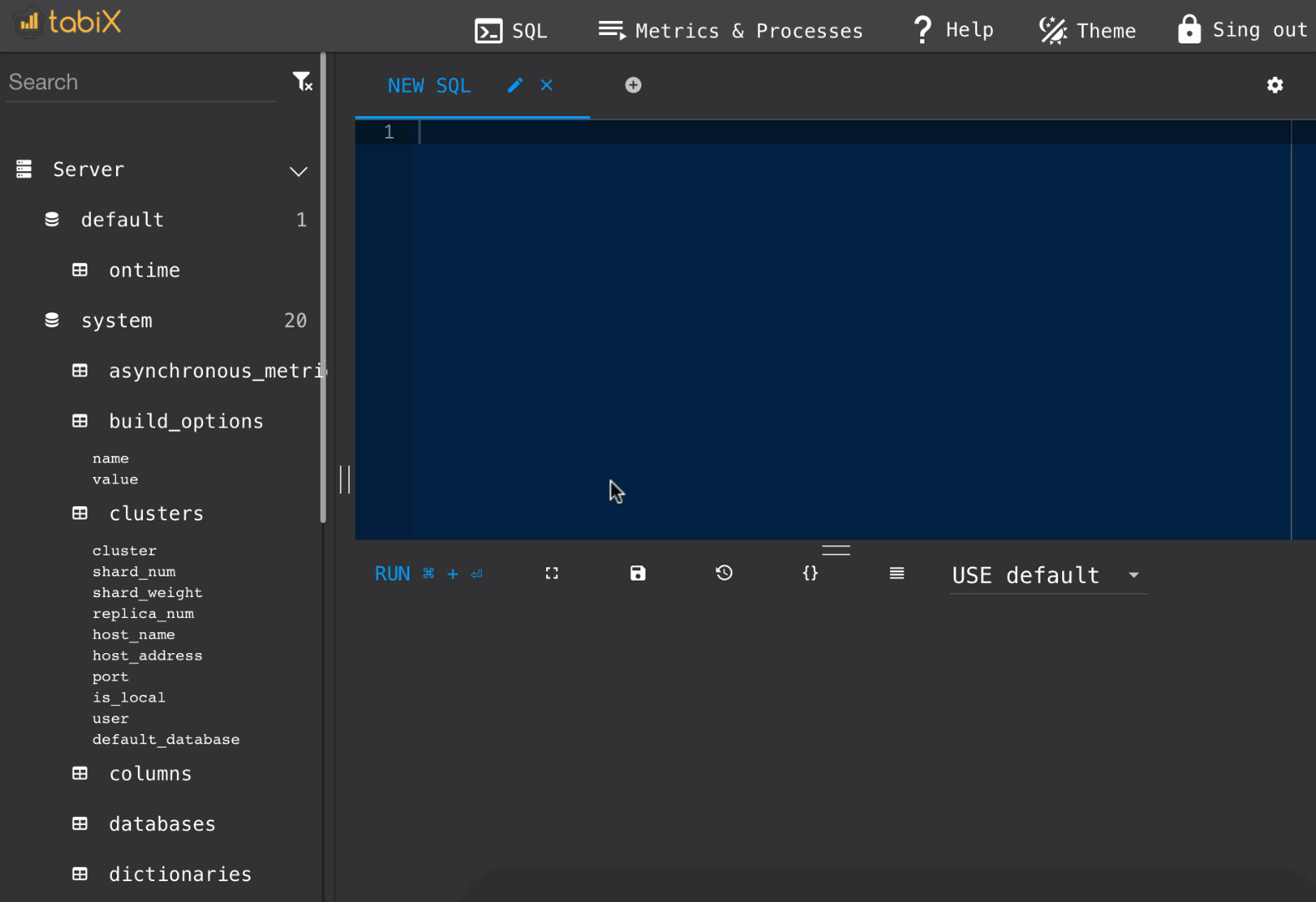Format code with braces icon
The image size is (1316, 902).
click(x=810, y=573)
